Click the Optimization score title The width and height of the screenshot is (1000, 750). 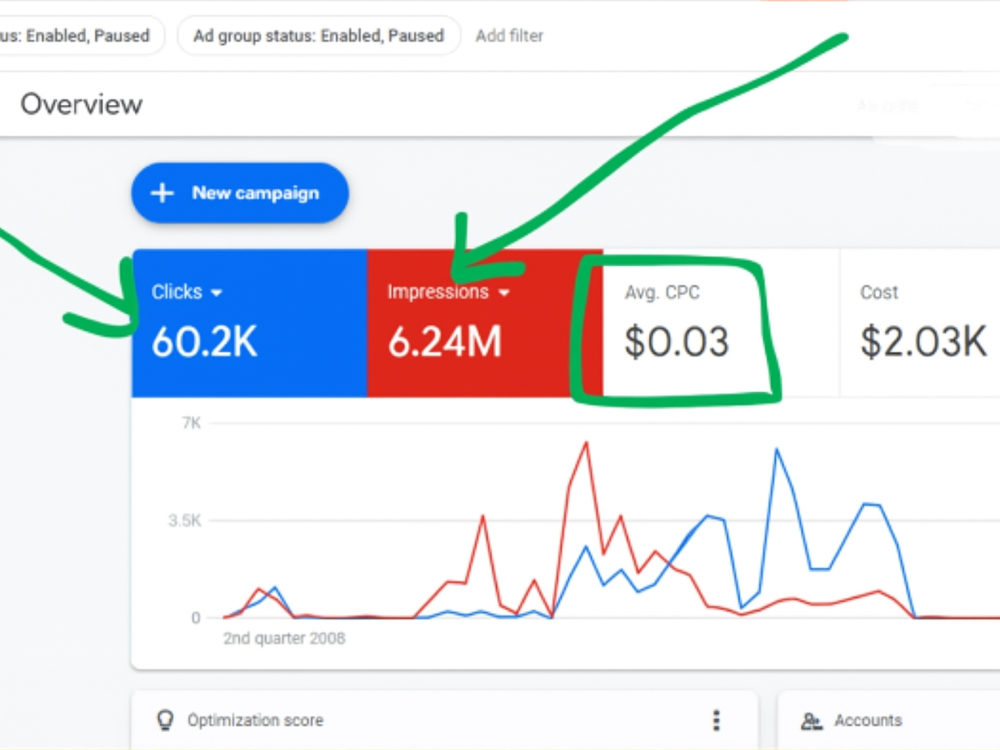[255, 720]
